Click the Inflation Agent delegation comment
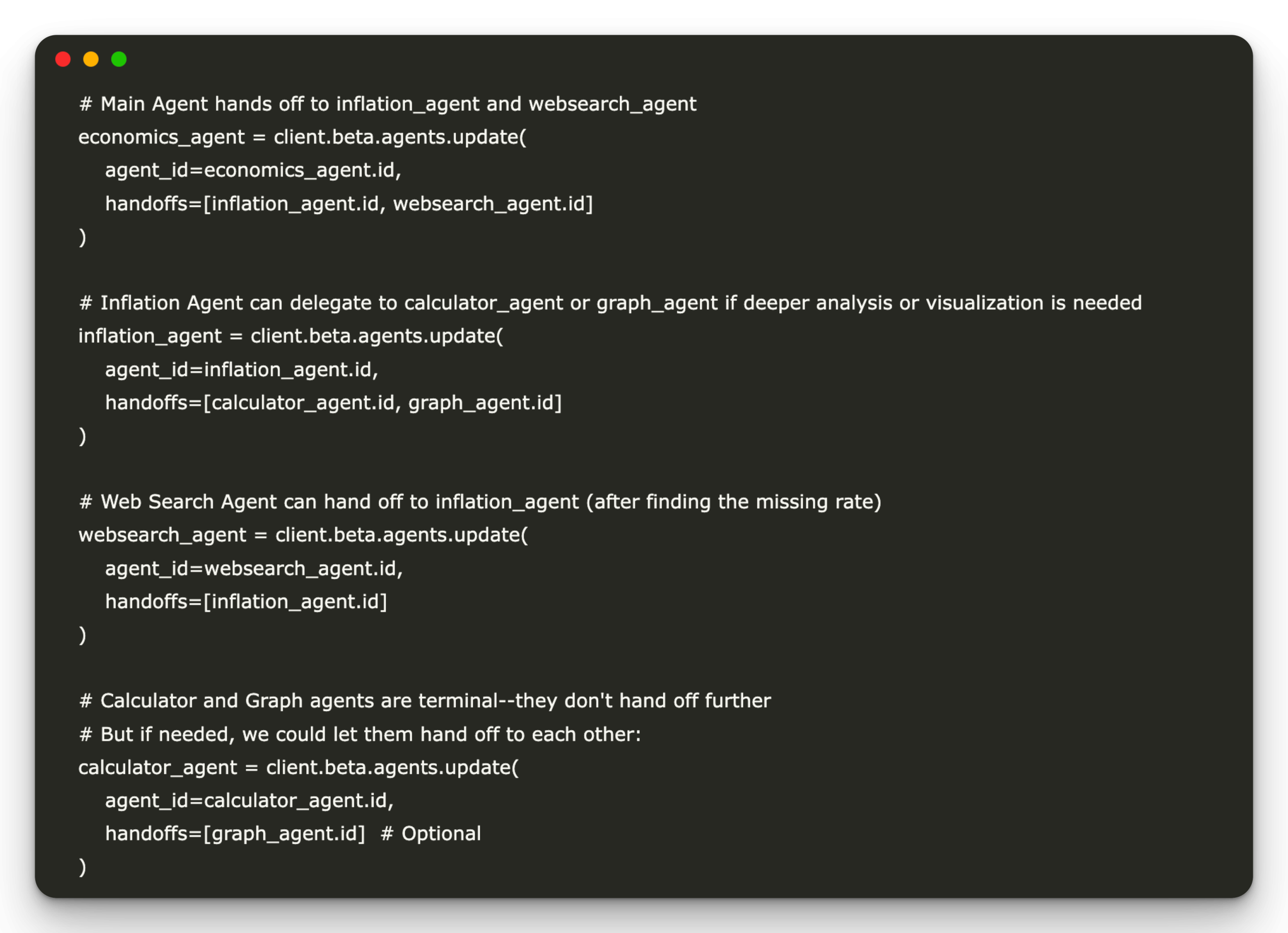 point(610,303)
